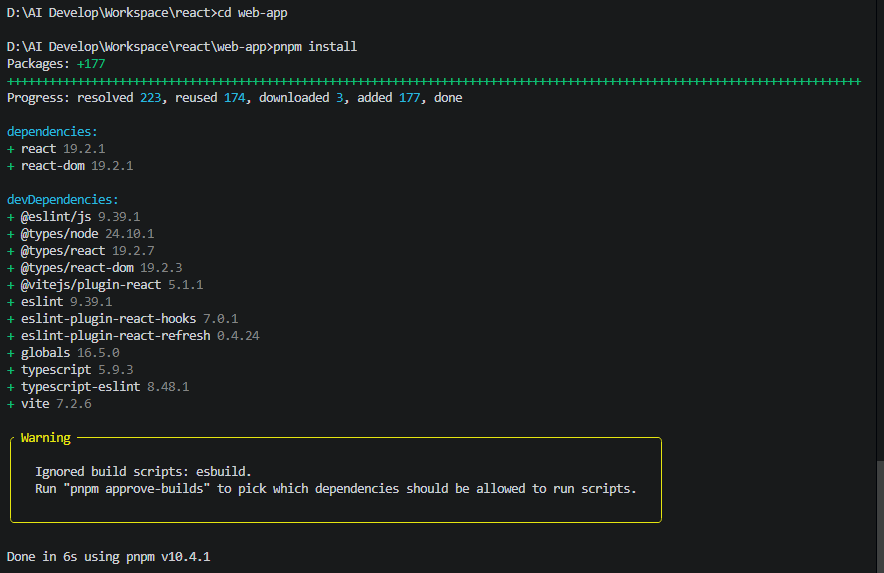Click the 'downloaded 3' progress text
The height and width of the screenshot is (573, 884).
coord(301,98)
